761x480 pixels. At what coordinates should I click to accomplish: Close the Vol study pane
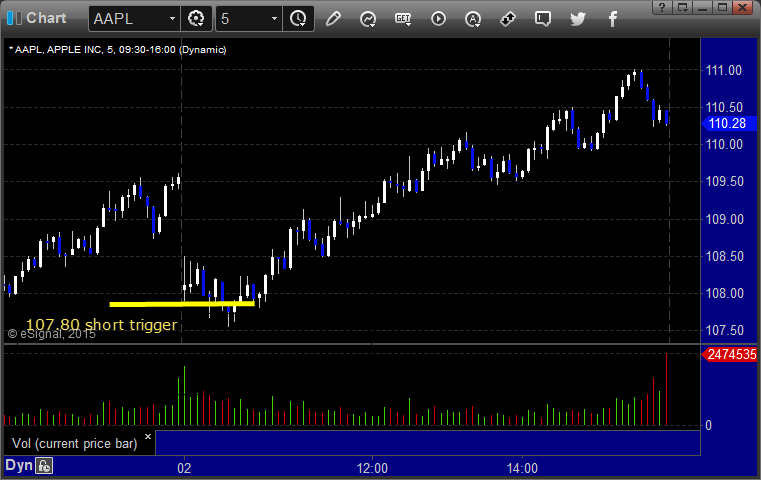[148, 436]
